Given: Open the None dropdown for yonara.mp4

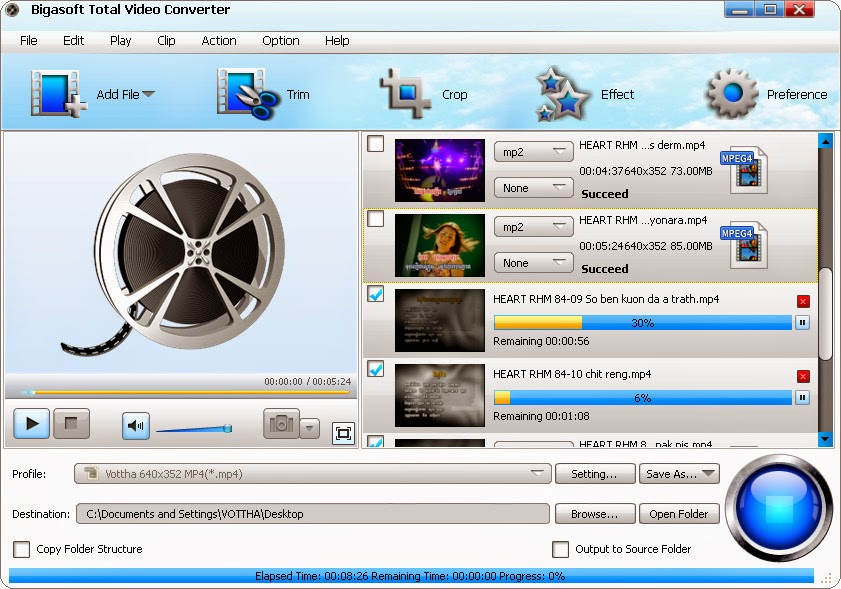Looking at the screenshot, I should (534, 263).
